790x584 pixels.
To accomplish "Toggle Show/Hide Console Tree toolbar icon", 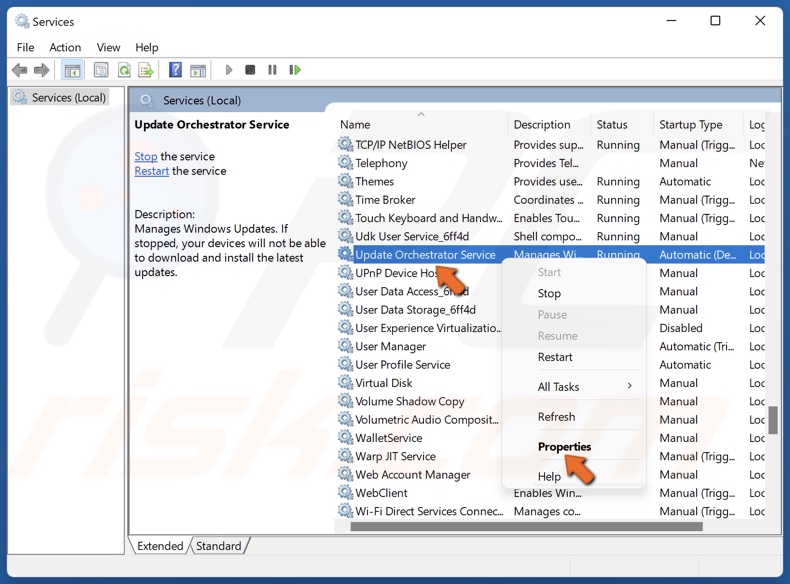I will pos(72,70).
